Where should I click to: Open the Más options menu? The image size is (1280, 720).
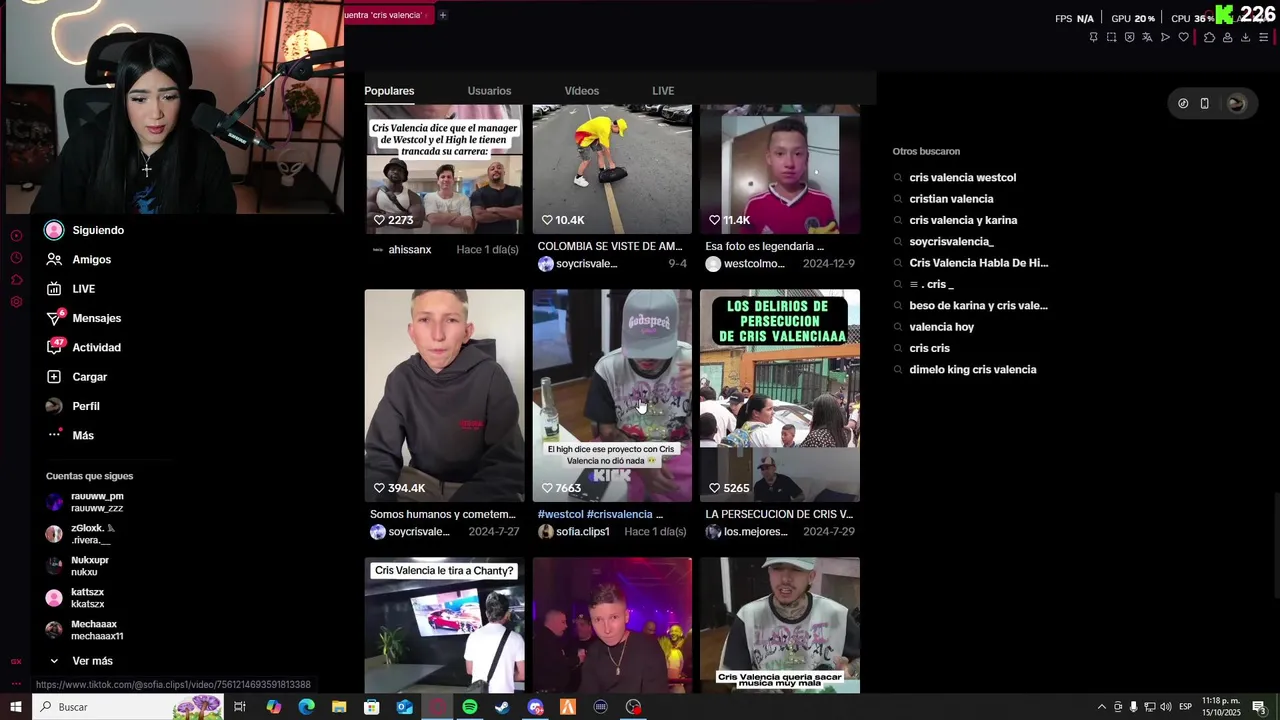point(70,435)
